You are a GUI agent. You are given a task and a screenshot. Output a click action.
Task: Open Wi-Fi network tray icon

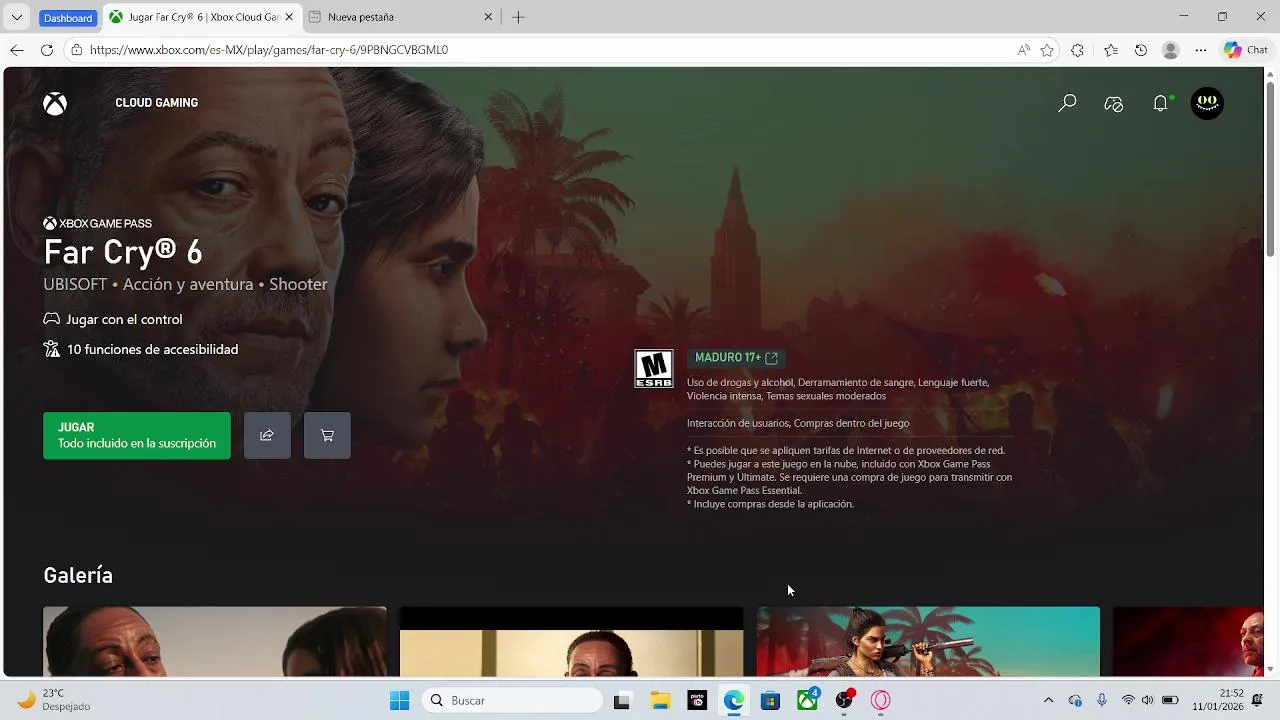point(1128,701)
